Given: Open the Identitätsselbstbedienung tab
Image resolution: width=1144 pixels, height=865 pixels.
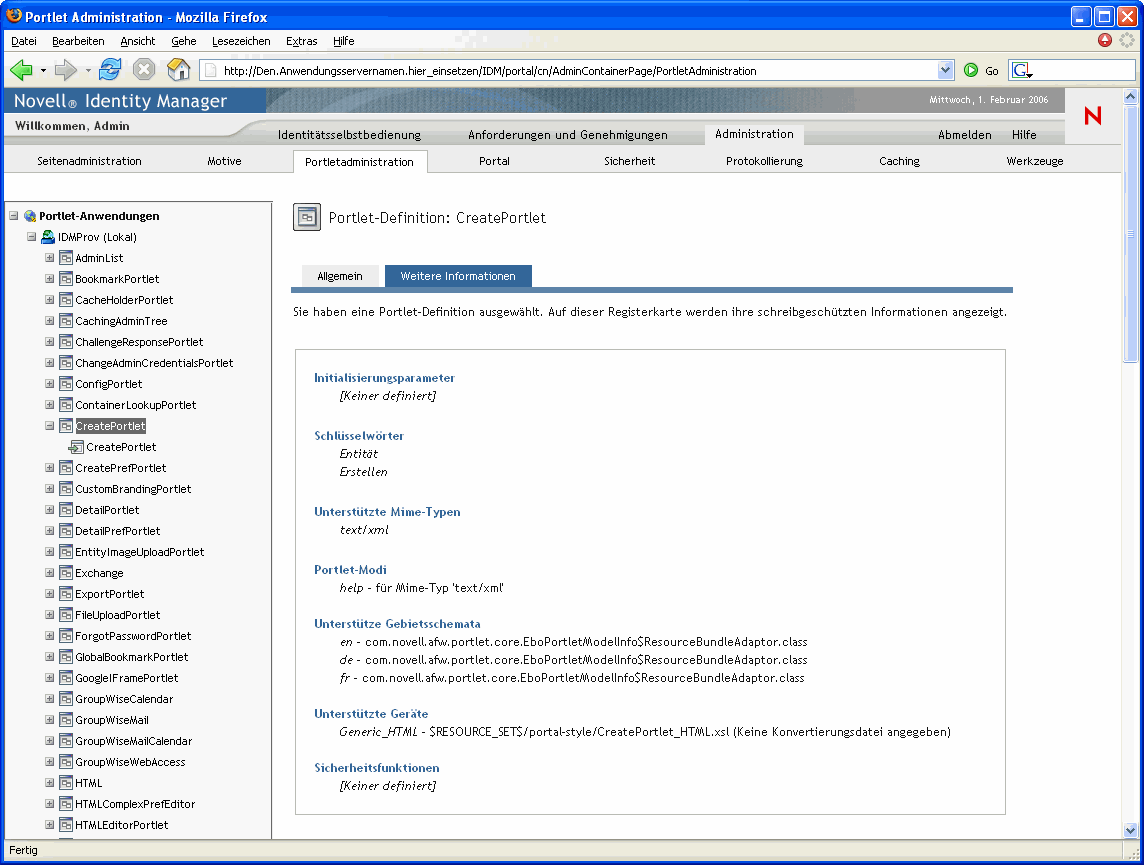Looking at the screenshot, I should coord(349,135).
